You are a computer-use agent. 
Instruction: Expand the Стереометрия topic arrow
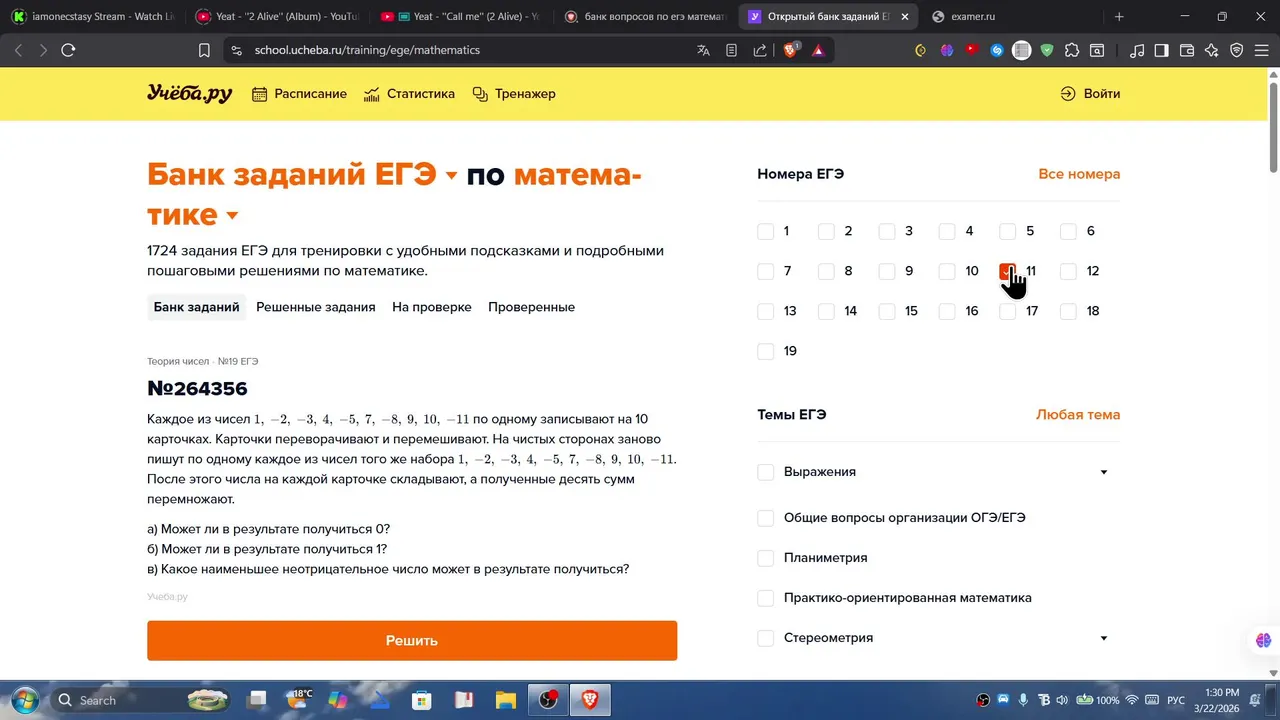(x=1104, y=638)
